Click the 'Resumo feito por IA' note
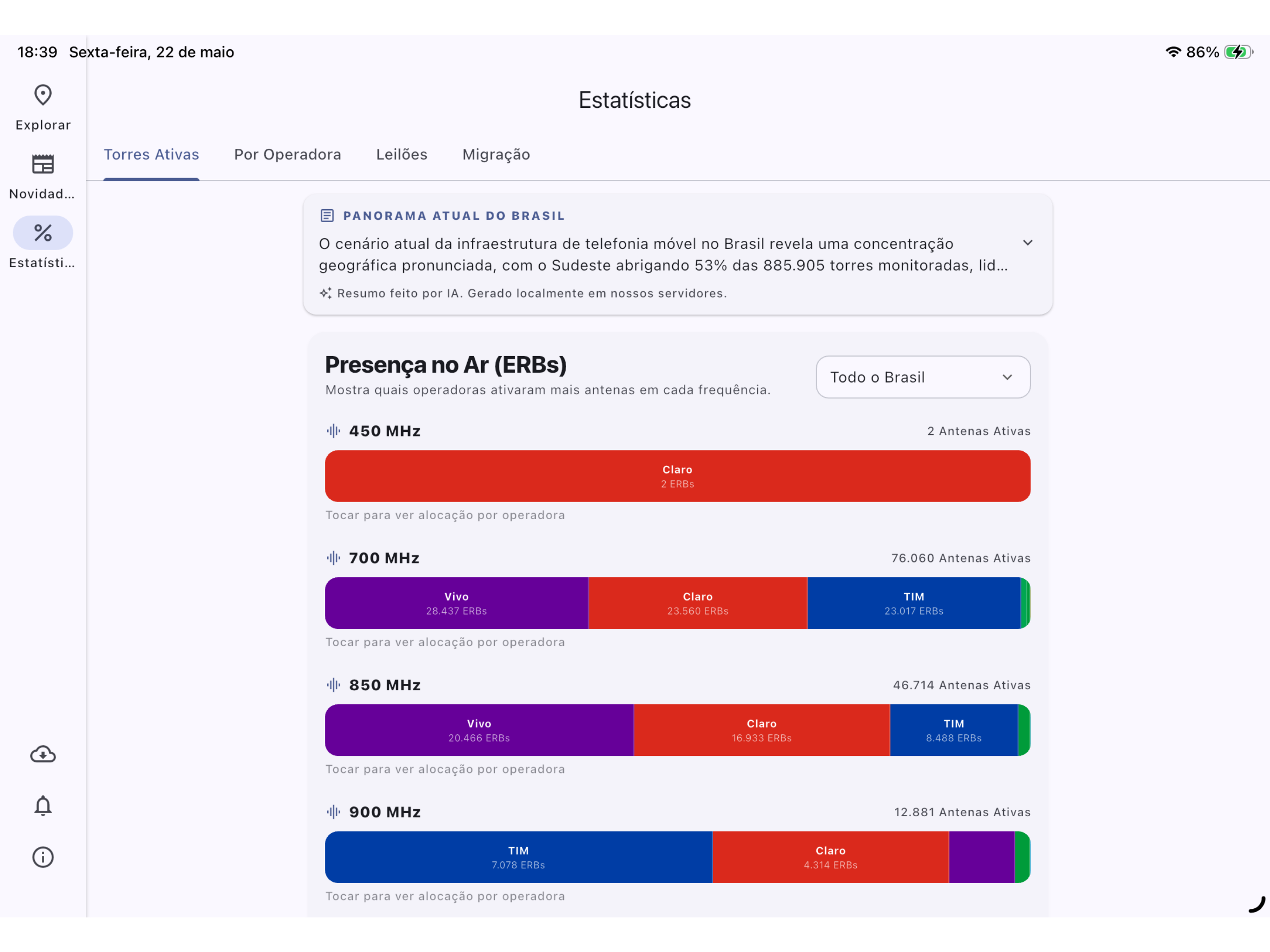Screen dimensions: 1270x952 532,293
